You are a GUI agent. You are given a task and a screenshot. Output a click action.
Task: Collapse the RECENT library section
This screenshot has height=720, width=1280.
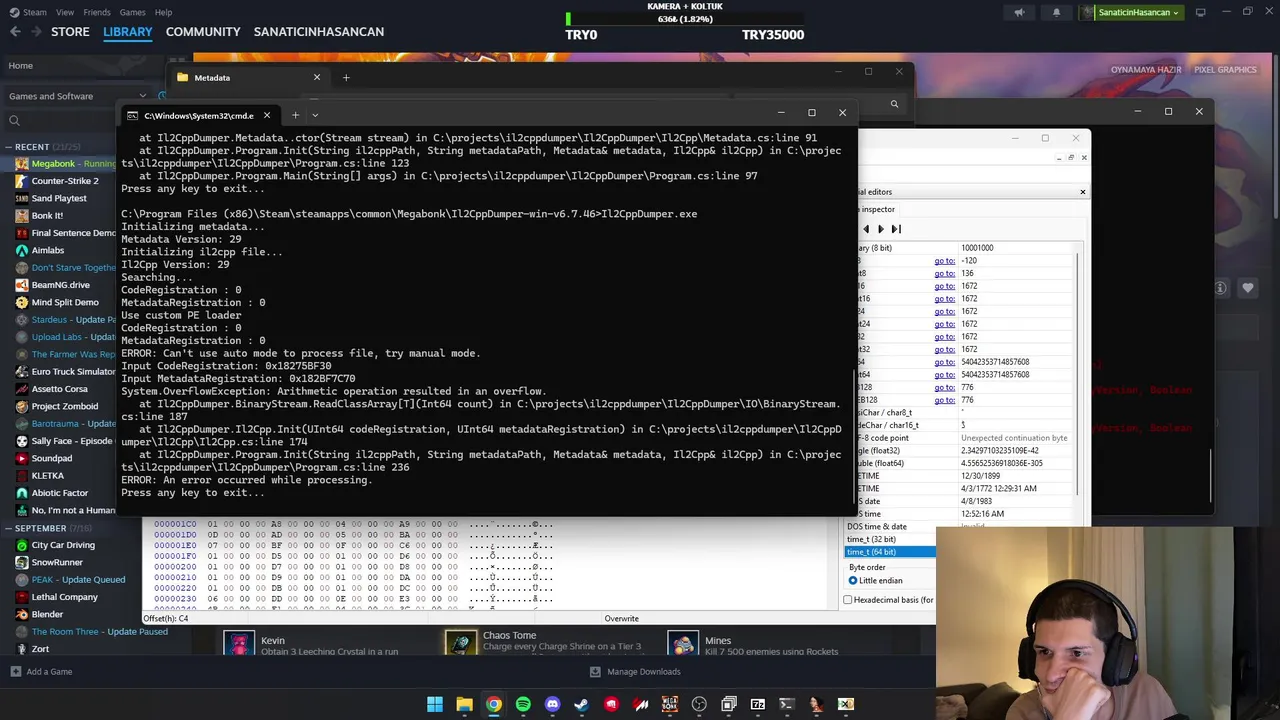[9, 147]
